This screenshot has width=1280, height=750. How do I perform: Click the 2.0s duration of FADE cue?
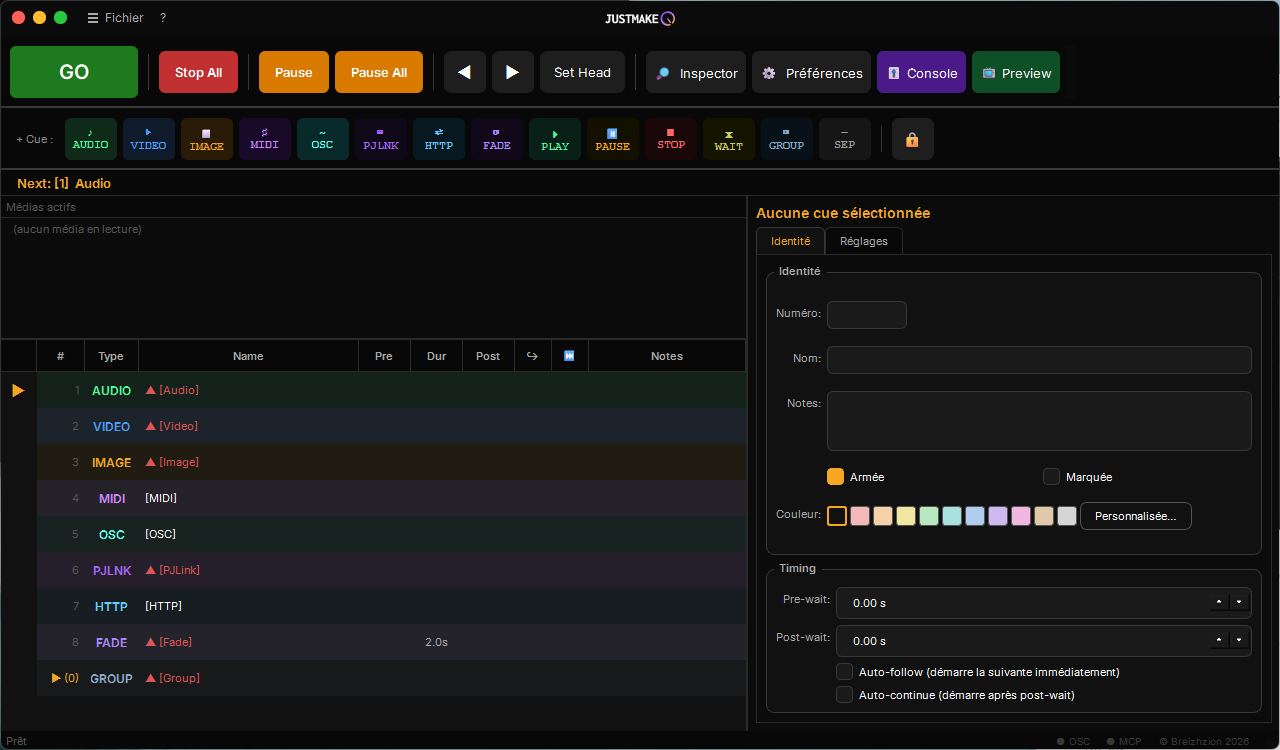[x=436, y=642]
